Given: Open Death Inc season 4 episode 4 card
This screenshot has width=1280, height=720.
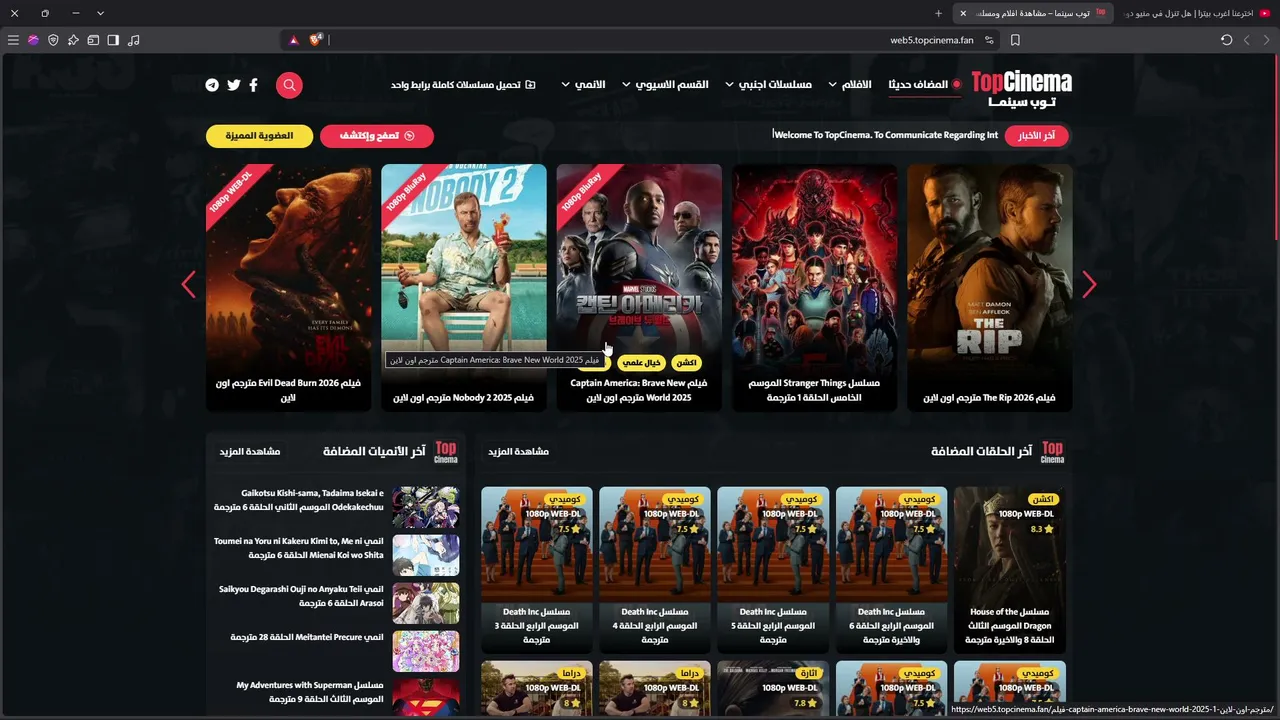Looking at the screenshot, I should pos(655,569).
